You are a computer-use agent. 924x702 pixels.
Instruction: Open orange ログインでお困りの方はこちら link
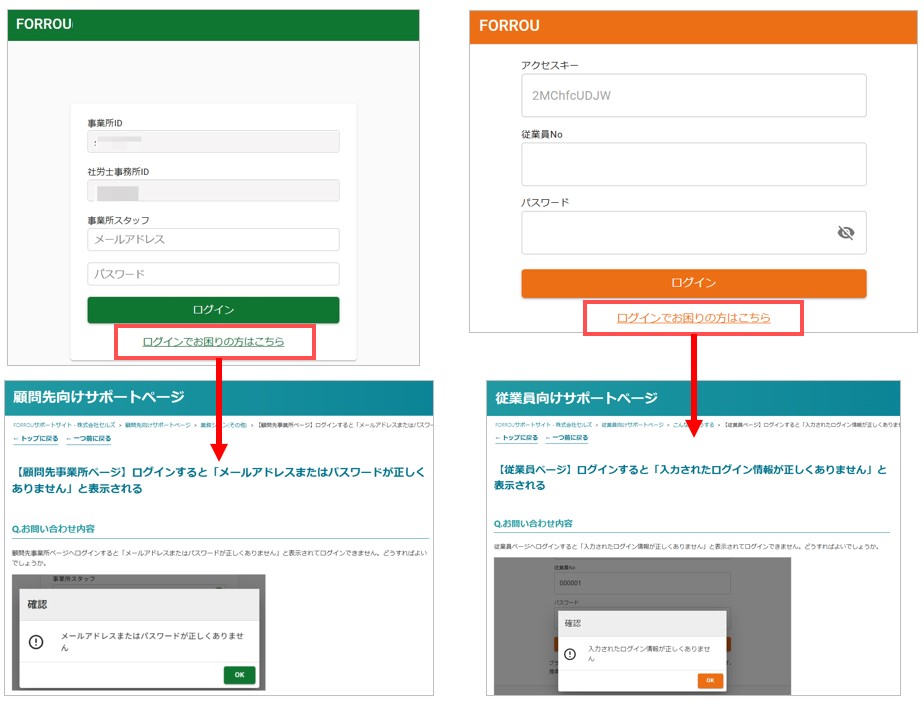(x=694, y=318)
